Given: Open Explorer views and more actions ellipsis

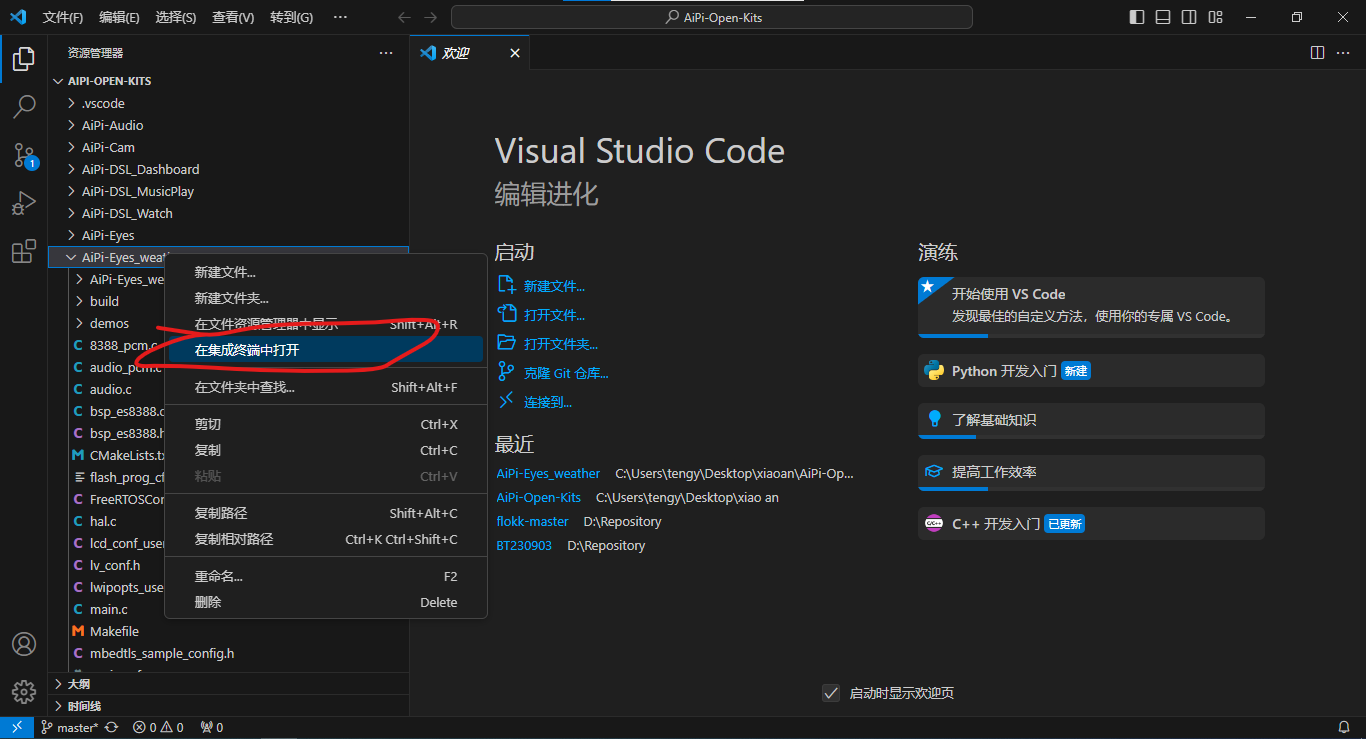Looking at the screenshot, I should click(x=385, y=53).
